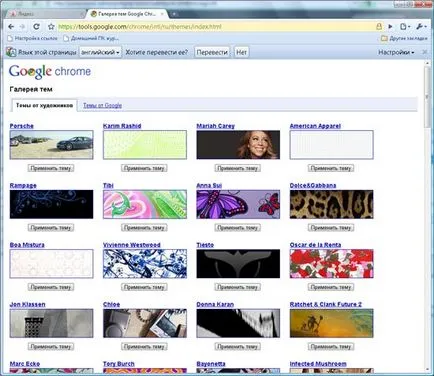Apply the American Apparel theme button
The height and width of the screenshot is (376, 434).
tap(331, 168)
